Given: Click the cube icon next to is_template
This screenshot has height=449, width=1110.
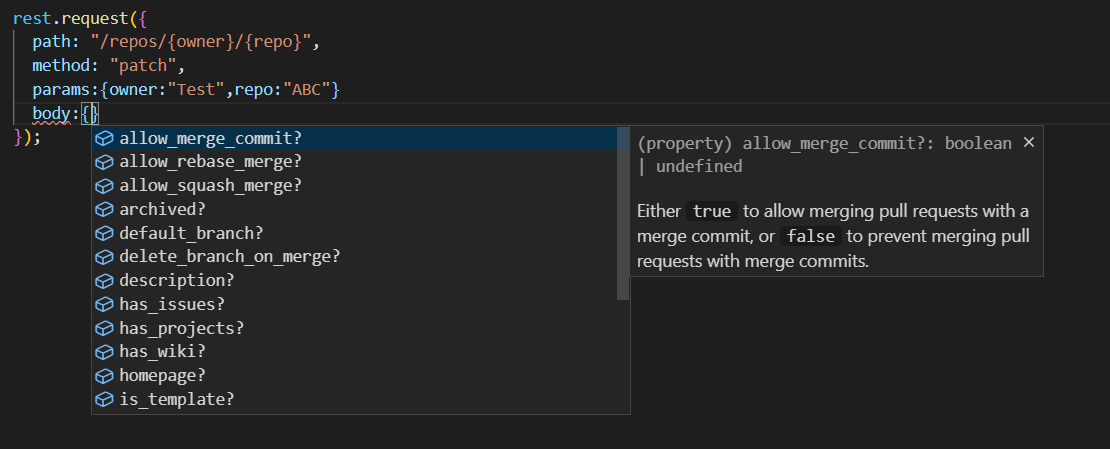Looking at the screenshot, I should [104, 399].
